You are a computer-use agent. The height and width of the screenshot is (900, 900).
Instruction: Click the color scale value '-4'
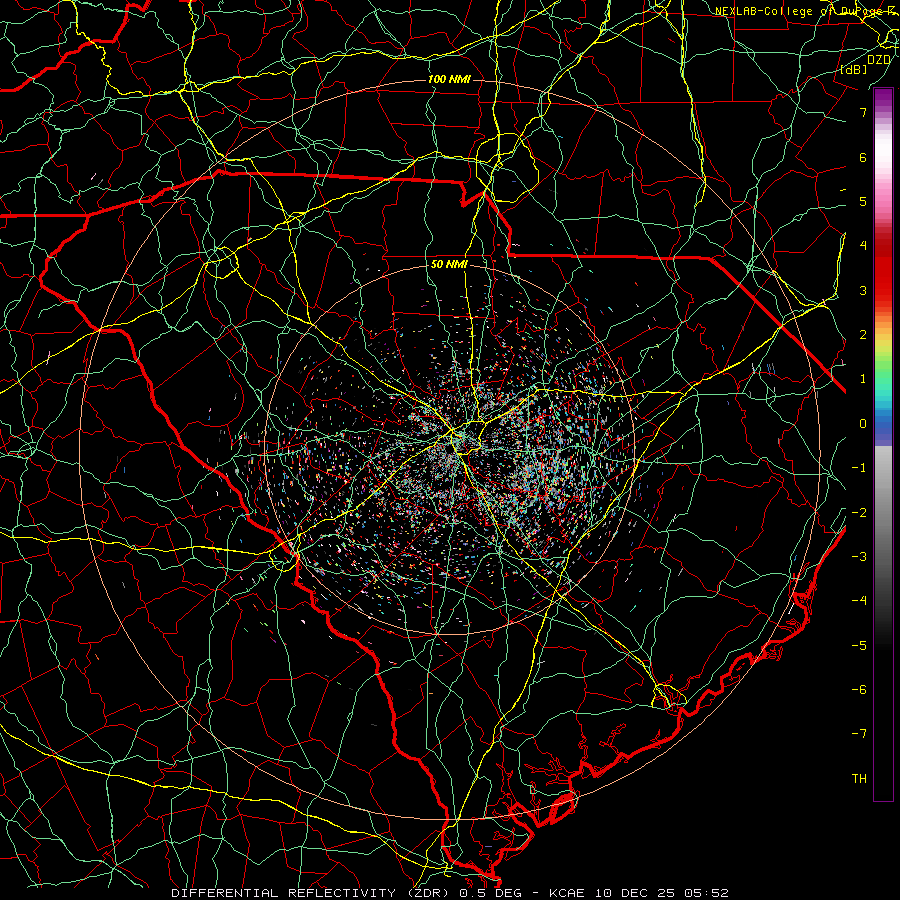(859, 601)
